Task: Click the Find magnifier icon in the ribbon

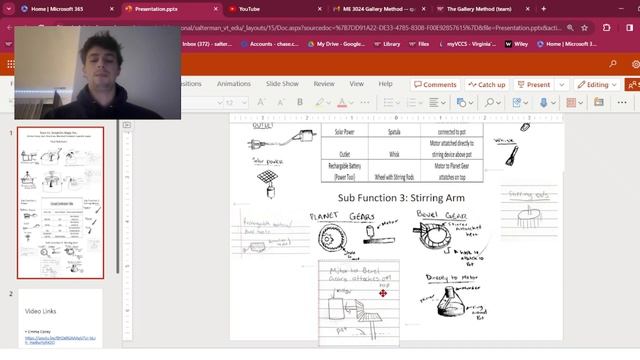Action: click(489, 102)
